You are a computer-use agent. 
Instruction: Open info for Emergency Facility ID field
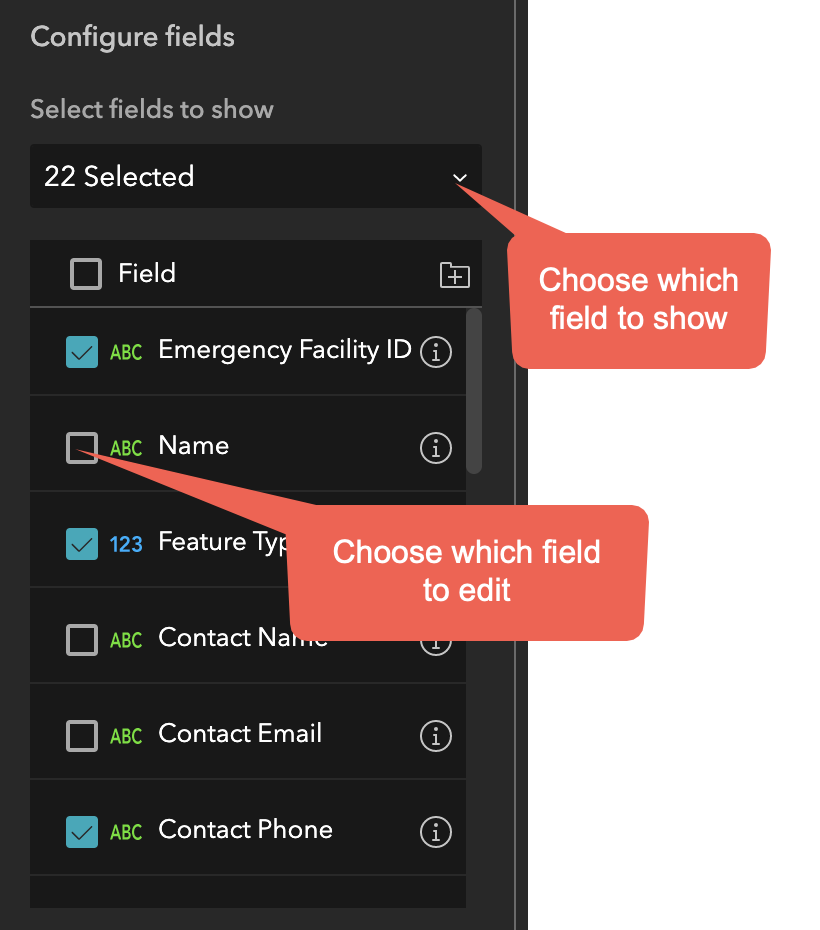tap(435, 352)
